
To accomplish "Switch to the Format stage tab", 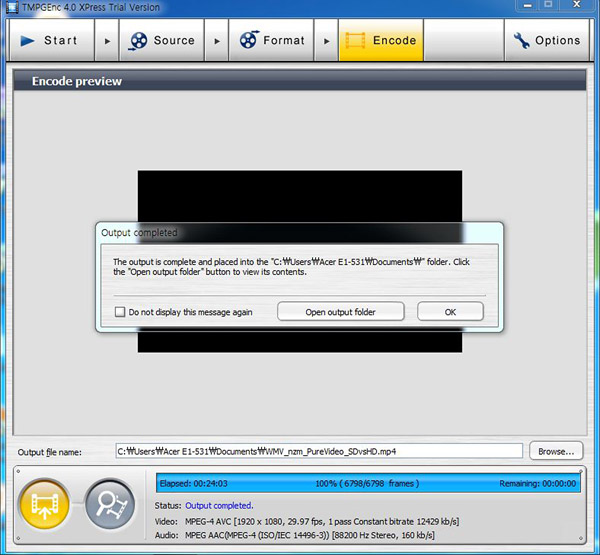I will (x=271, y=40).
